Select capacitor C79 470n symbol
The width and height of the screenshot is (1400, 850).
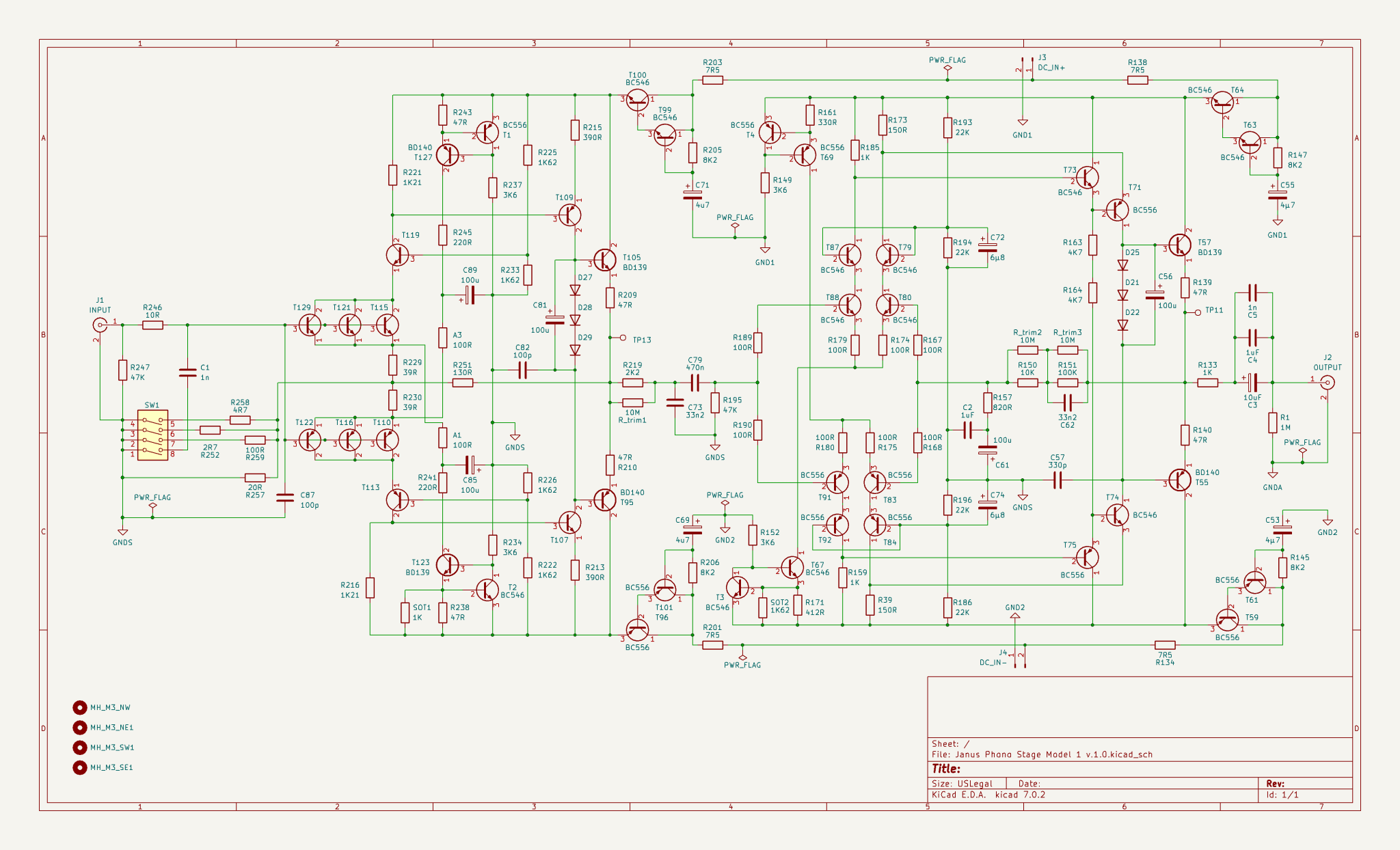(695, 383)
